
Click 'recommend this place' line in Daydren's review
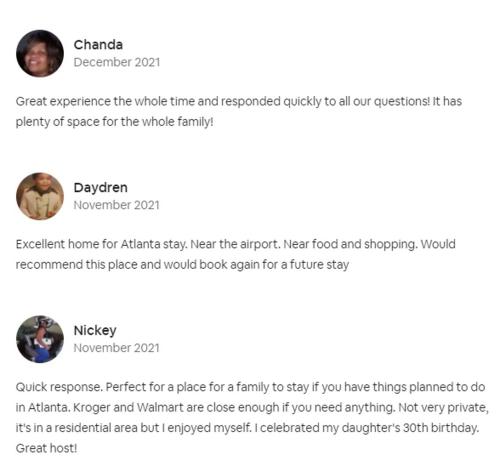(x=182, y=265)
